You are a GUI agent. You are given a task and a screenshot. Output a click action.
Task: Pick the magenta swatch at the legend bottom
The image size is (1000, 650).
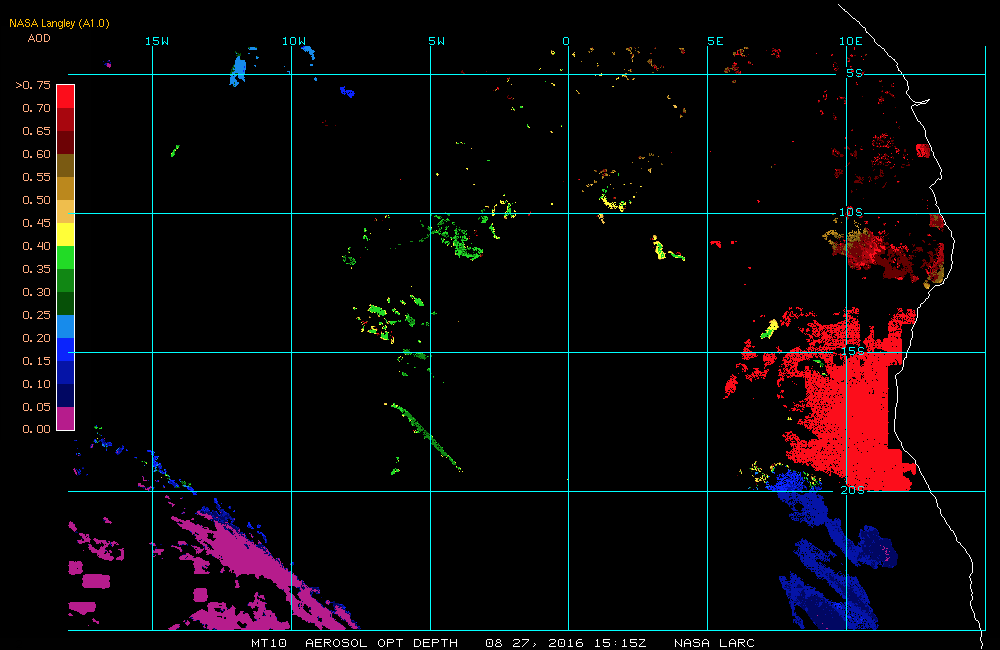[x=66, y=418]
